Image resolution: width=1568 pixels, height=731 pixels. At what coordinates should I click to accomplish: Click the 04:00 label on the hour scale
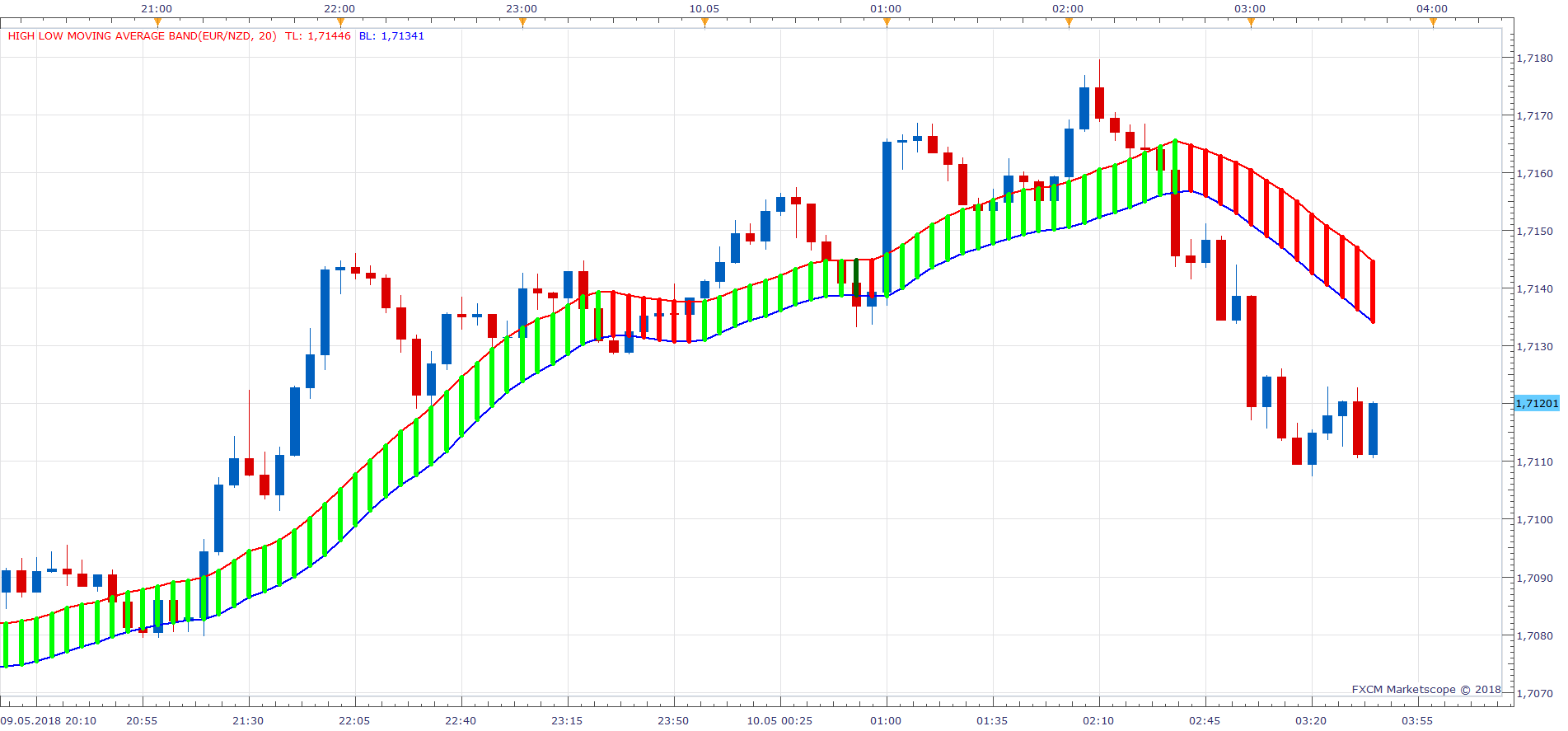(1432, 9)
